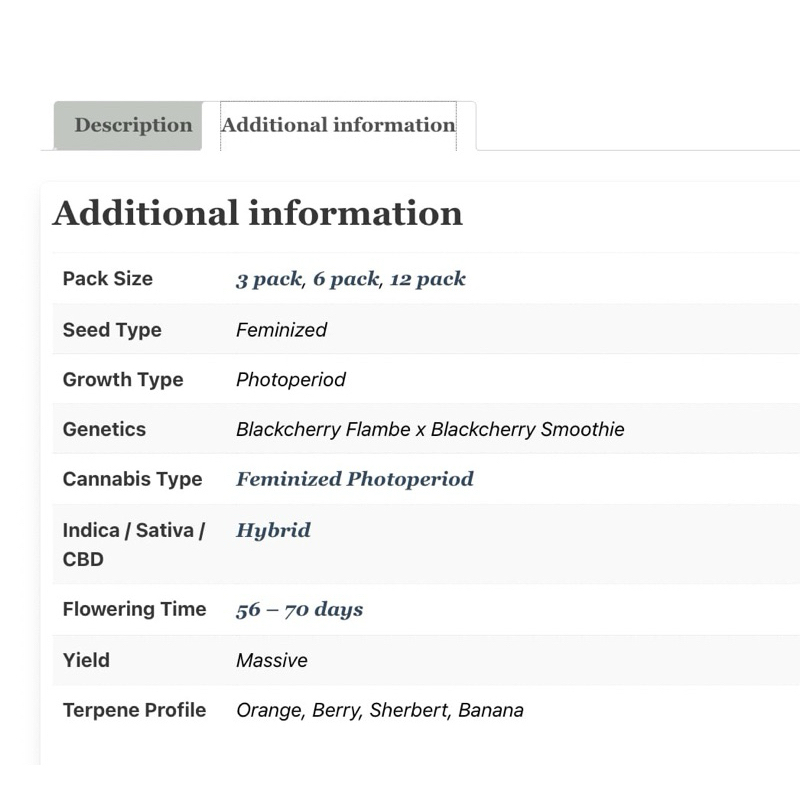Open the 56 – 70 days link

click(x=299, y=609)
